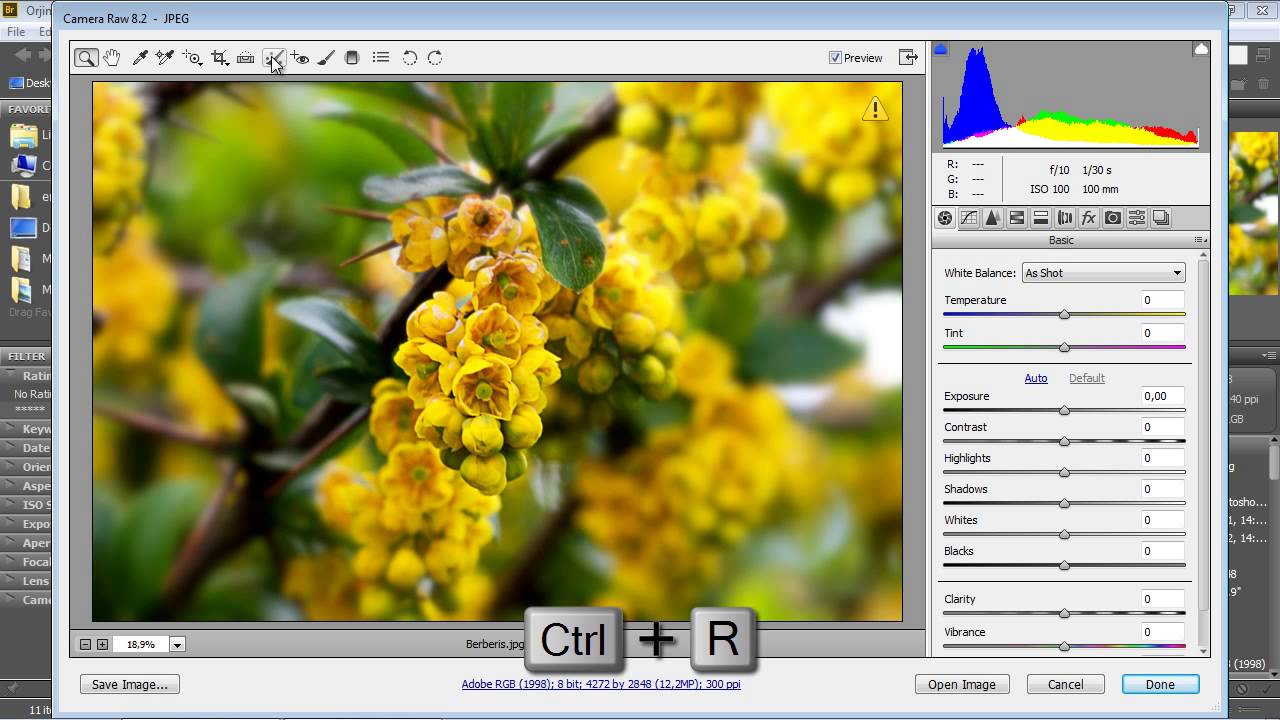Click the zoom out minus button
Screen dimensions: 1280x720
pyautogui.click(x=85, y=645)
